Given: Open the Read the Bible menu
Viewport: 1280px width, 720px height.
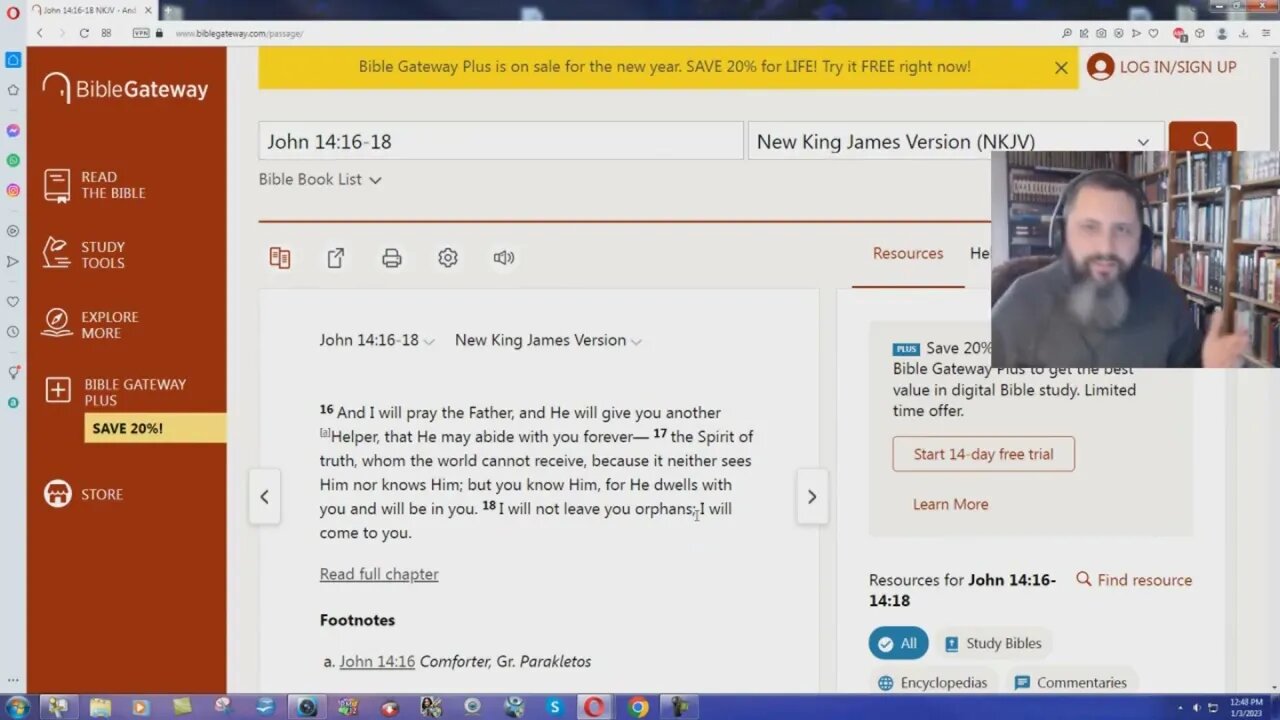Looking at the screenshot, I should pos(95,185).
